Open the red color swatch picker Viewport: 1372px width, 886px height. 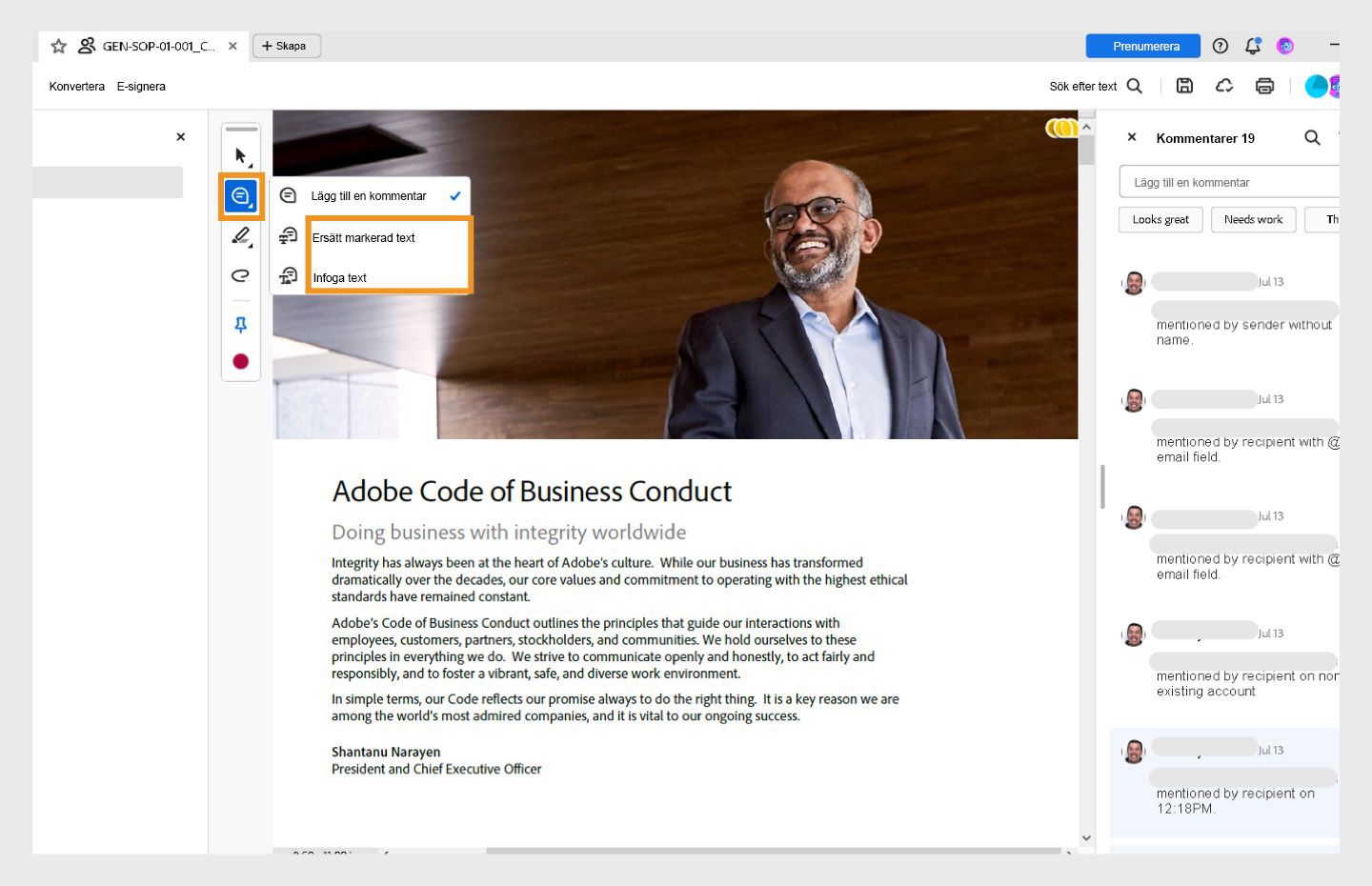(241, 361)
